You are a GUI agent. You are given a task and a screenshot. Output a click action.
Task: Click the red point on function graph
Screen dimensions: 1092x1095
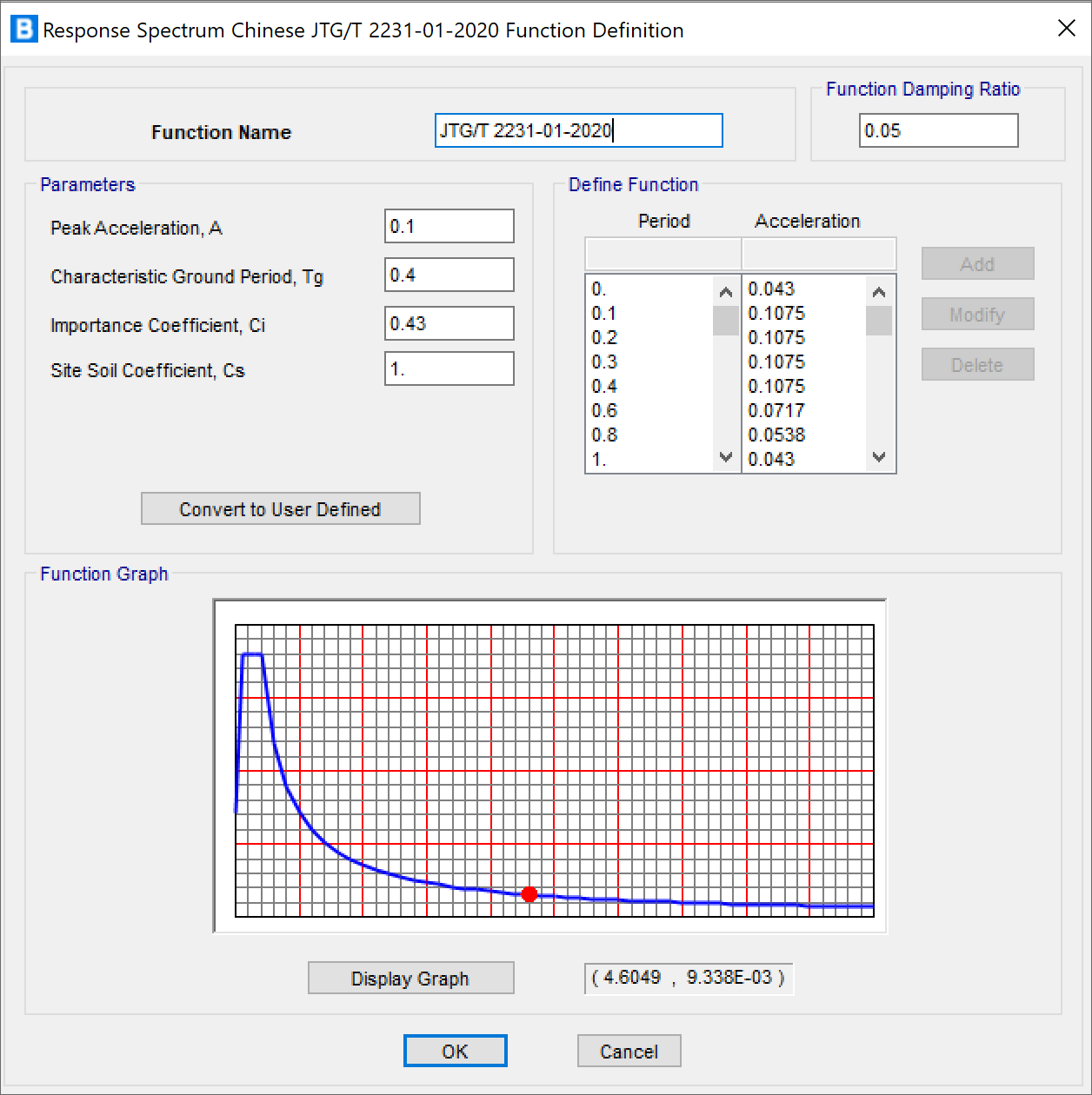point(529,894)
